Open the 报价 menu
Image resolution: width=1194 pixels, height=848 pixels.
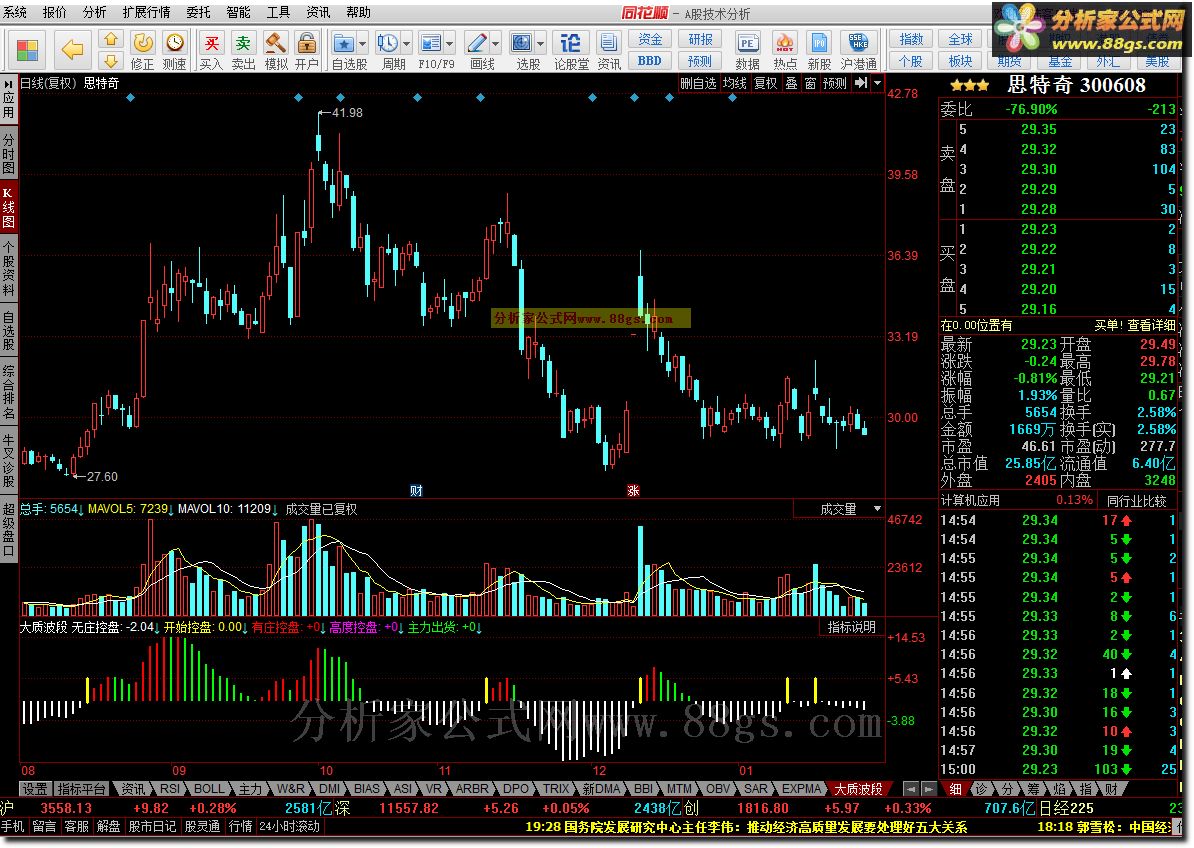(54, 12)
